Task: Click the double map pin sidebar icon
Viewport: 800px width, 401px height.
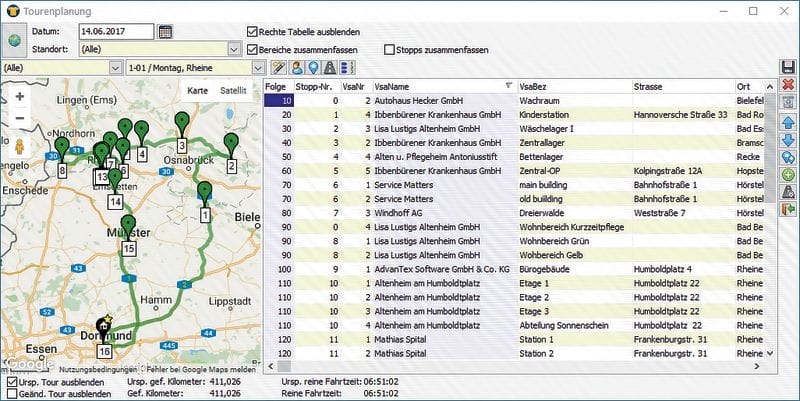Action: [x=788, y=158]
